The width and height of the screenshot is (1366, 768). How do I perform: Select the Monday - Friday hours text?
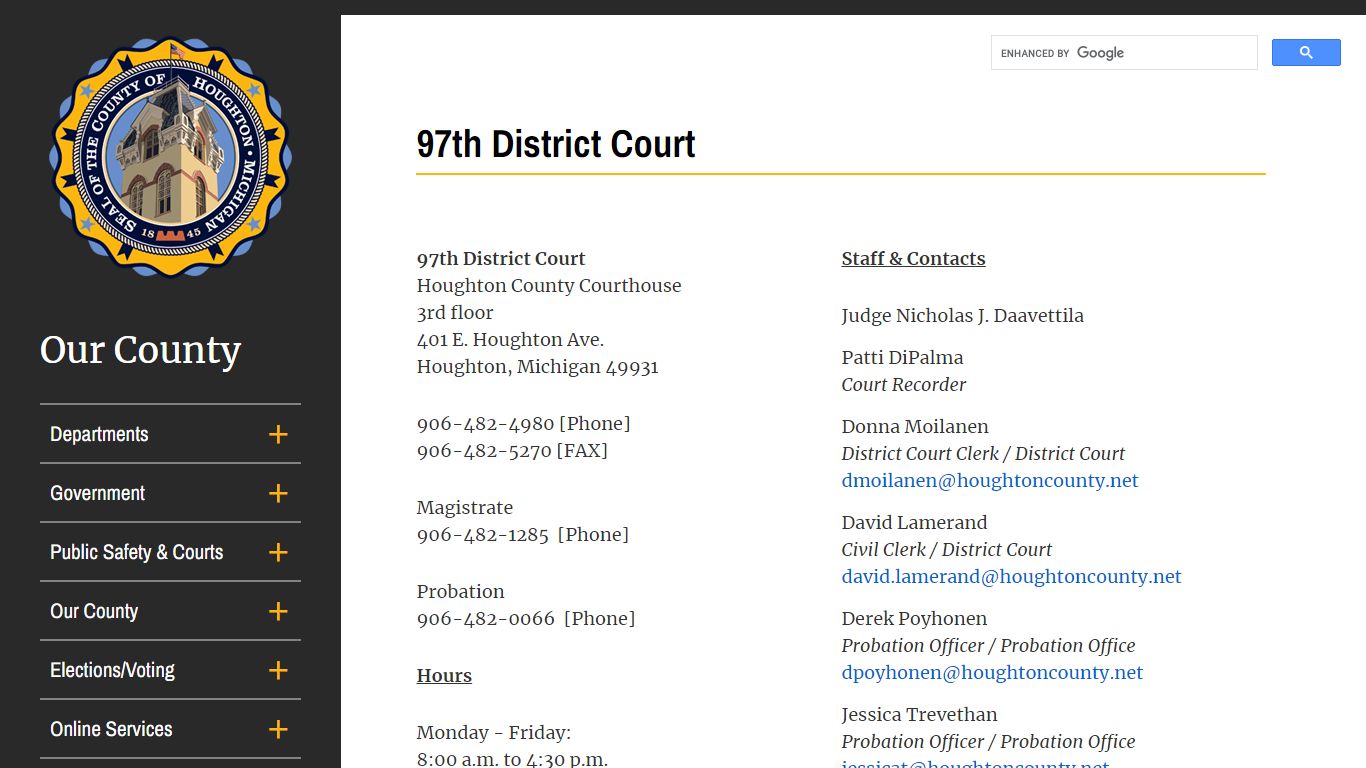494,732
